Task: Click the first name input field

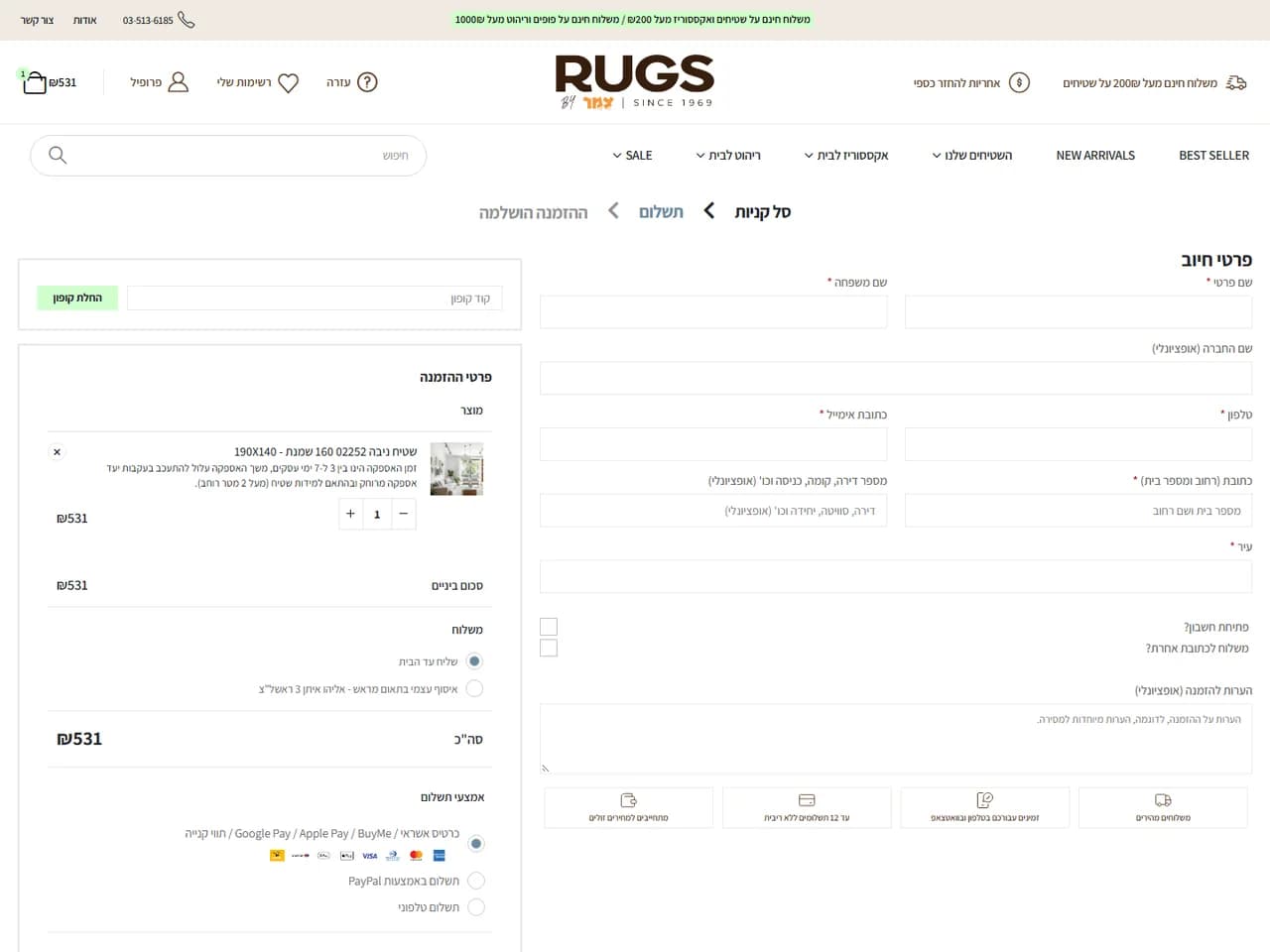Action: (1079, 312)
